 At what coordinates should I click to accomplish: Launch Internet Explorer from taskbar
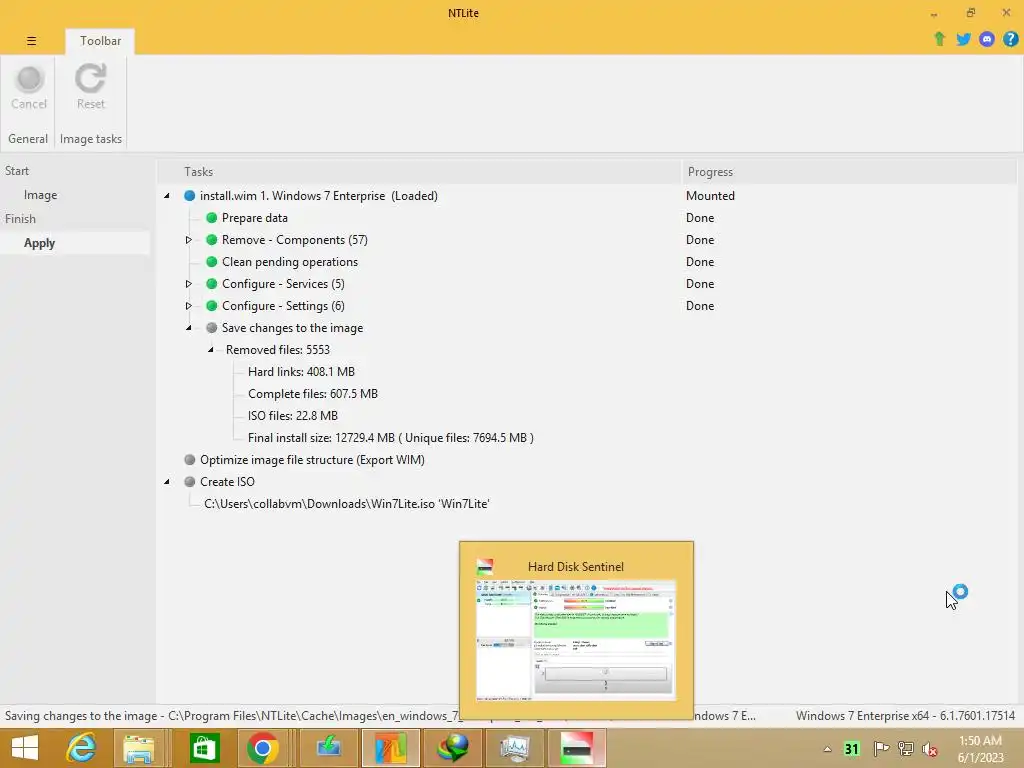point(82,748)
